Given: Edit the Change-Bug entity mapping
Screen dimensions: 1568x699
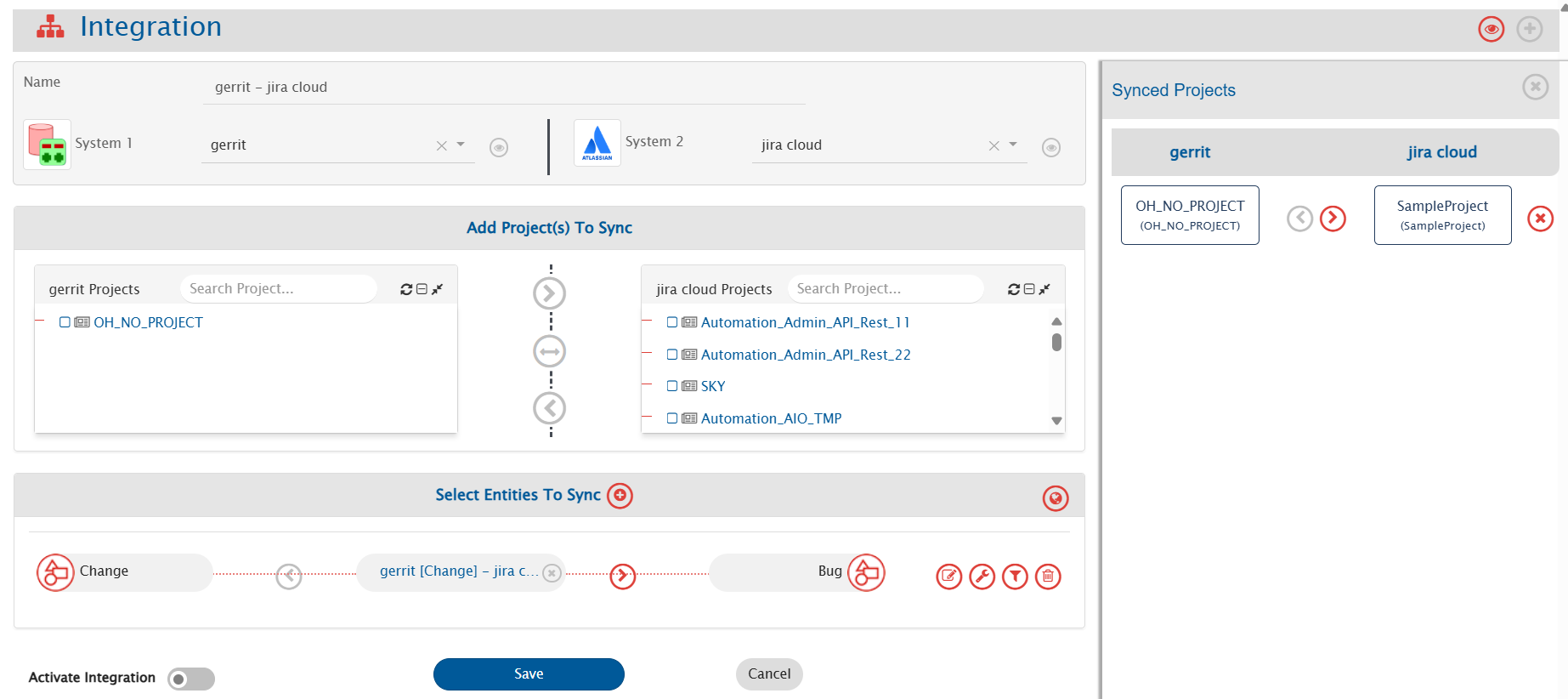Looking at the screenshot, I should 948,577.
